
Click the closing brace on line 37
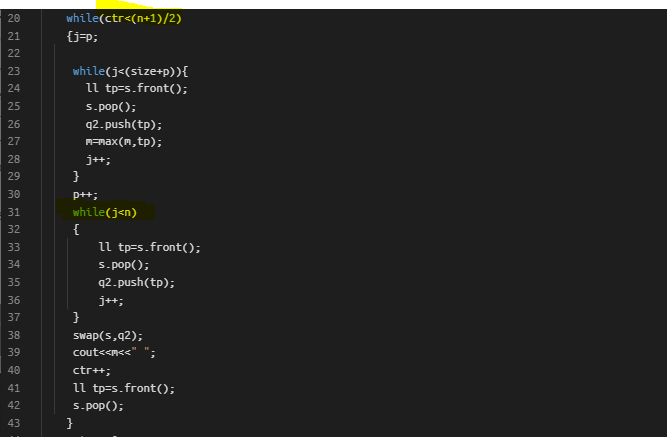coord(76,317)
